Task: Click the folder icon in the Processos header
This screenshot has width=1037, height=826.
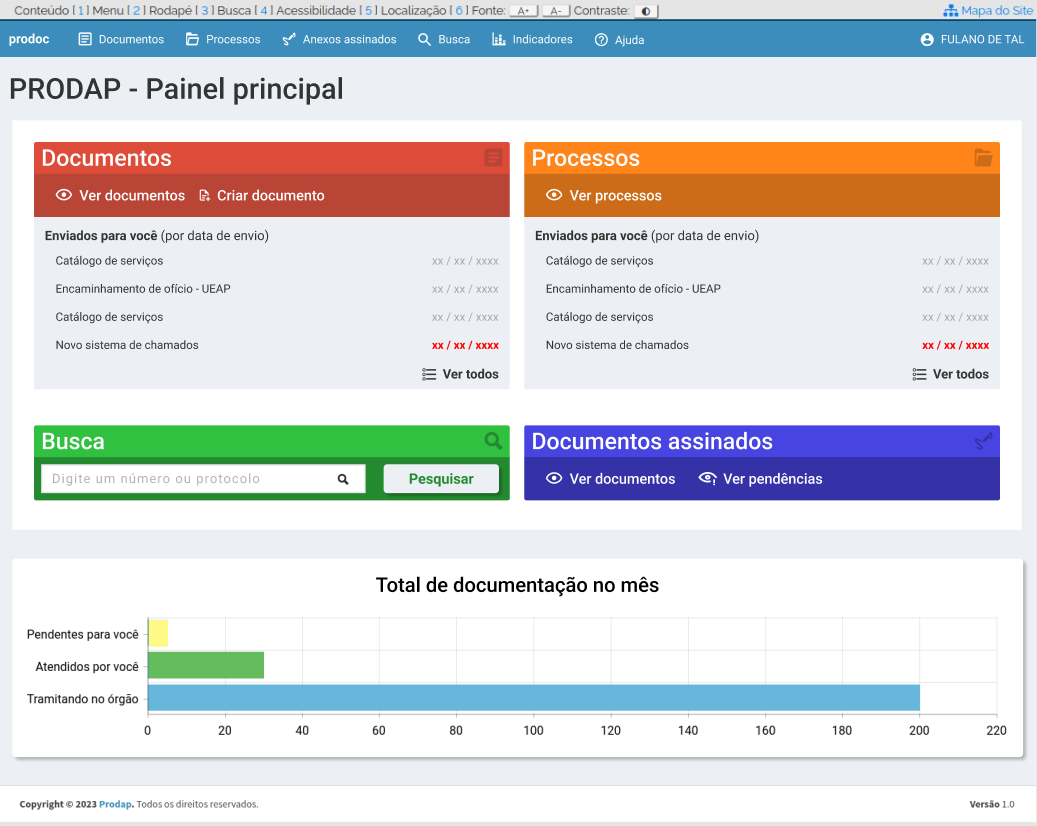Action: (x=983, y=158)
